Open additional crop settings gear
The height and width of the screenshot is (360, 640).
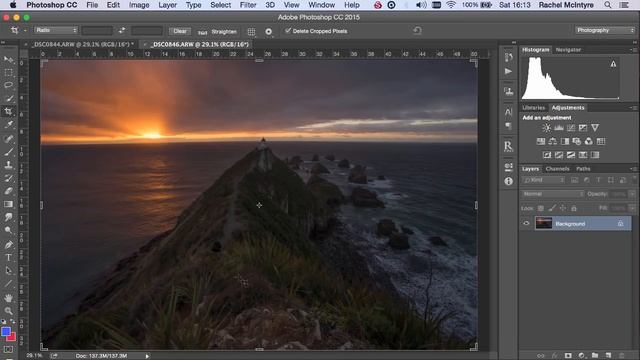pos(269,31)
